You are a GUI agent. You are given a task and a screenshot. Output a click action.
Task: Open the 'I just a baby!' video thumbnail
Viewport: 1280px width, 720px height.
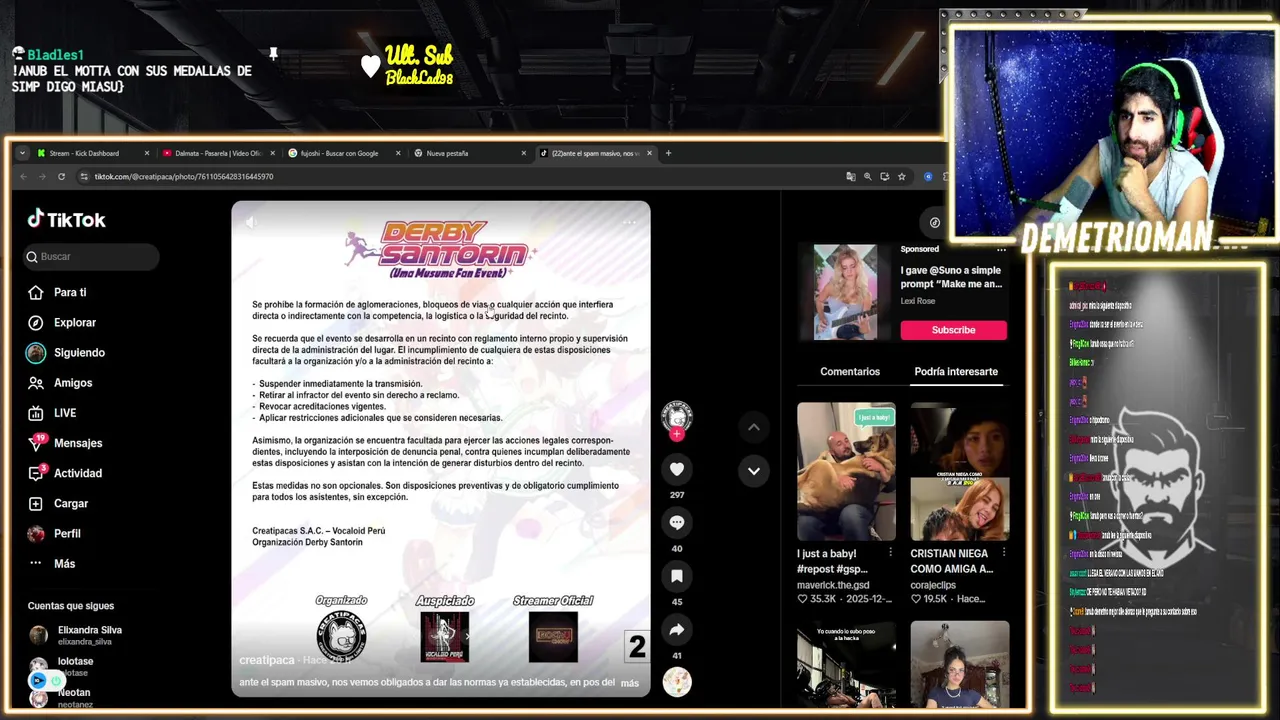846,471
